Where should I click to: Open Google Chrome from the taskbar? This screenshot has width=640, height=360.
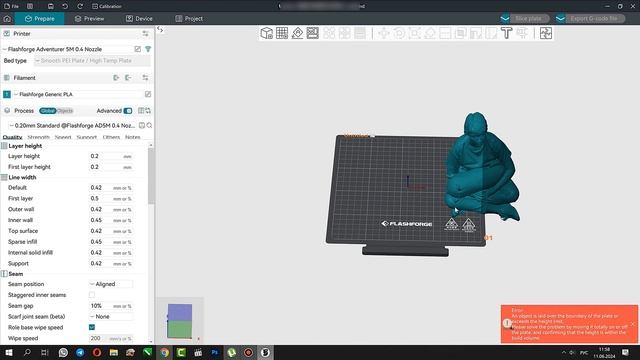[164, 352]
